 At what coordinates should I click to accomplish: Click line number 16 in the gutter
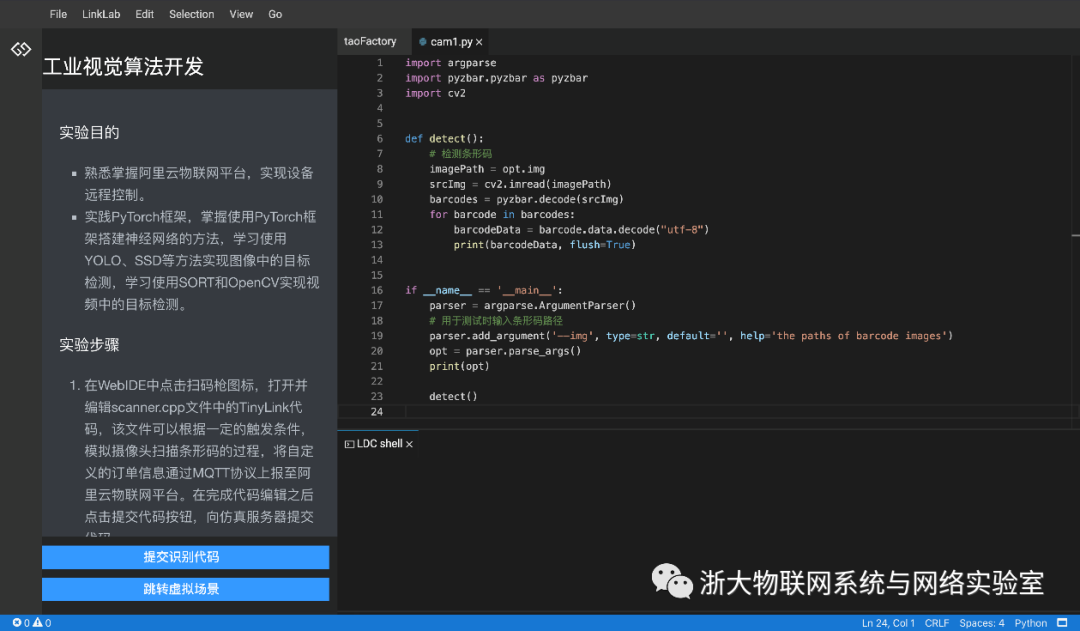coord(376,290)
